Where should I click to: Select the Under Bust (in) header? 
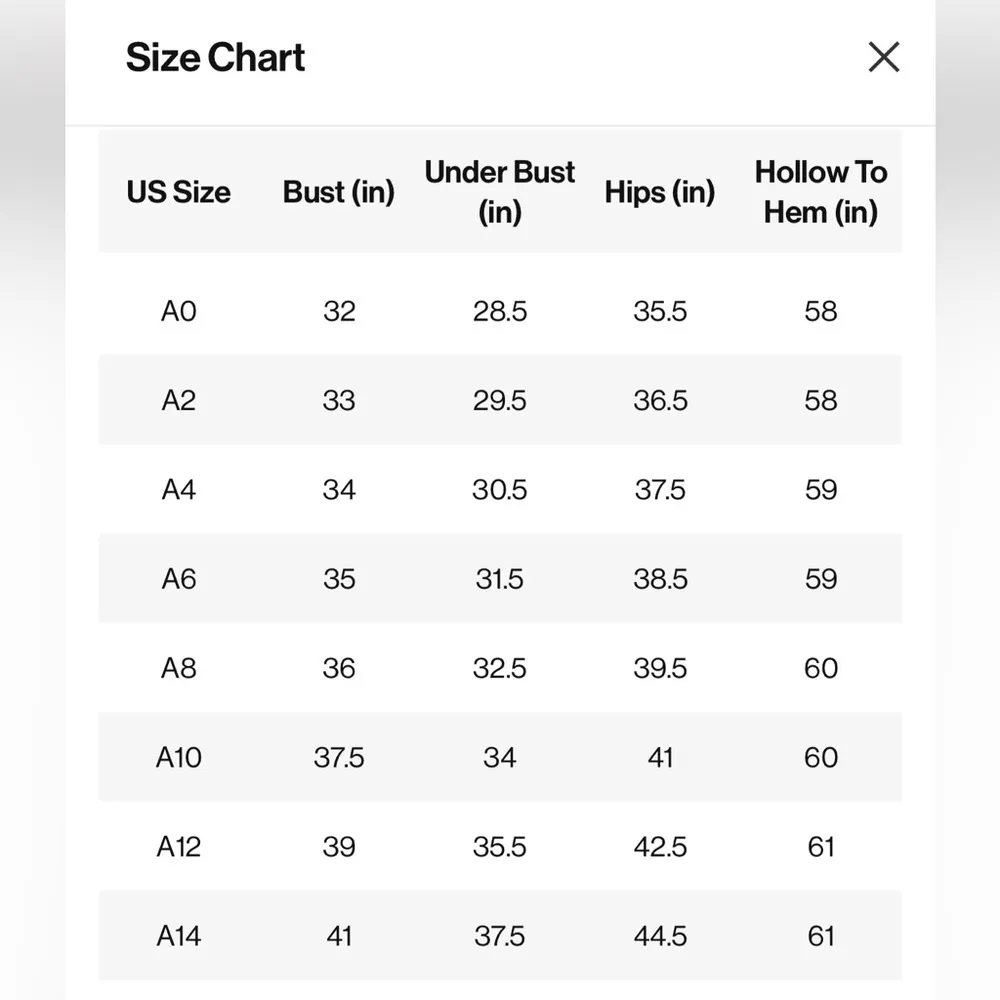[500, 192]
